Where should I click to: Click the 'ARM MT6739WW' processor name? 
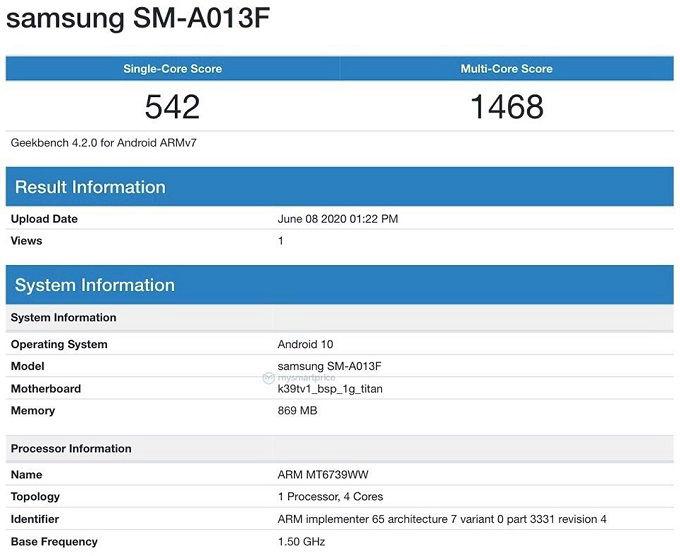tap(323, 474)
